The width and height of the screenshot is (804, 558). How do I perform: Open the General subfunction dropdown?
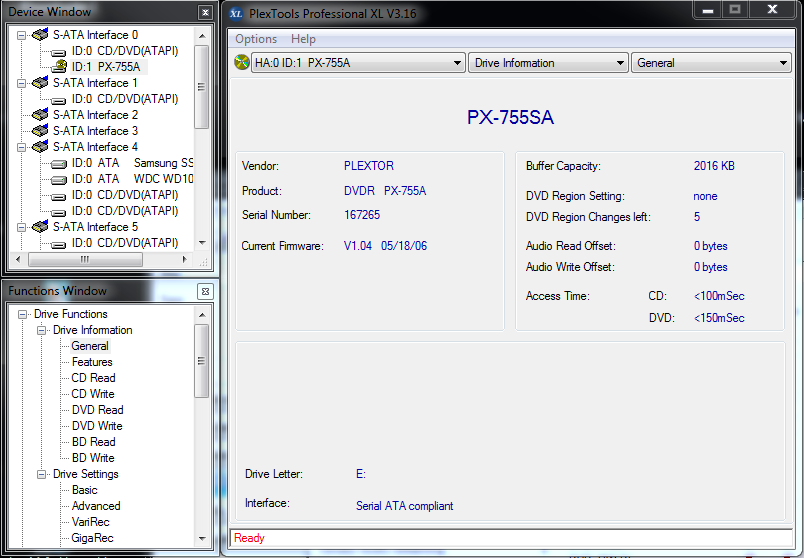pos(711,63)
